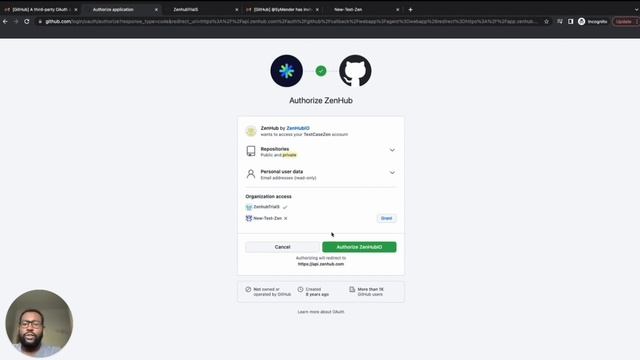The image size is (640, 360).
Task: Click the Authorize ZenHubIO button
Action: coord(359,247)
